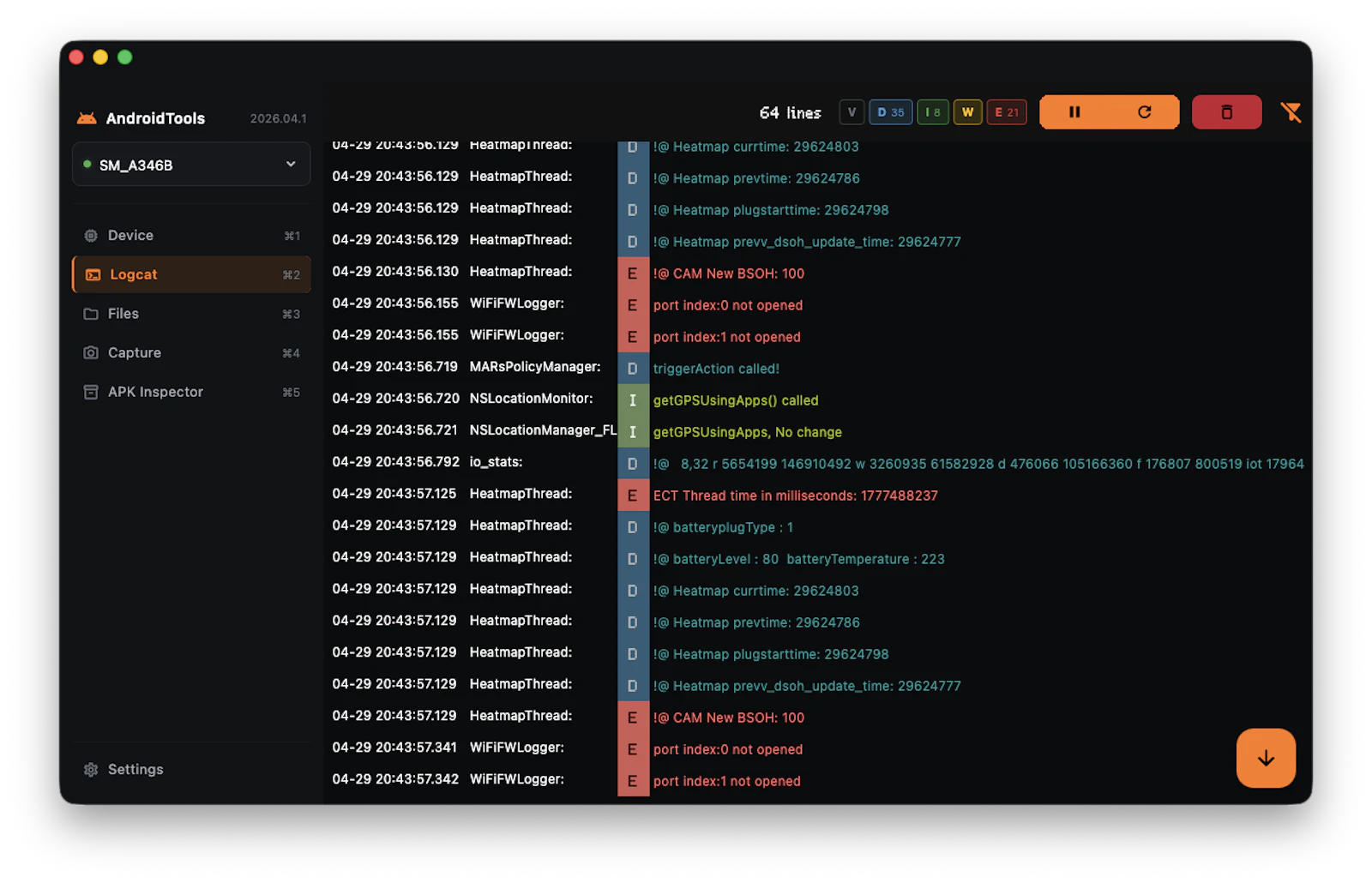Click 'port index:1 not opened' at 20:43:57.342
The width and height of the screenshot is (1372, 883).
tap(726, 781)
